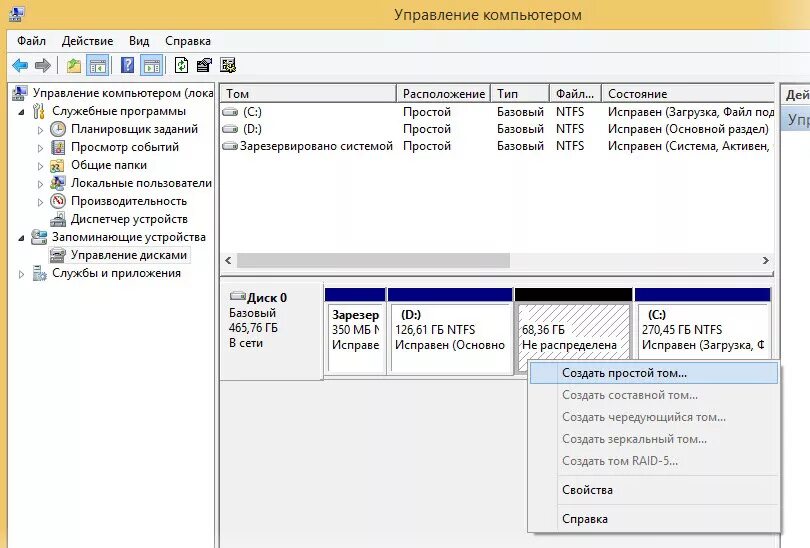
Task: Select the Зарезервировано системой volume row
Action: tap(497, 146)
